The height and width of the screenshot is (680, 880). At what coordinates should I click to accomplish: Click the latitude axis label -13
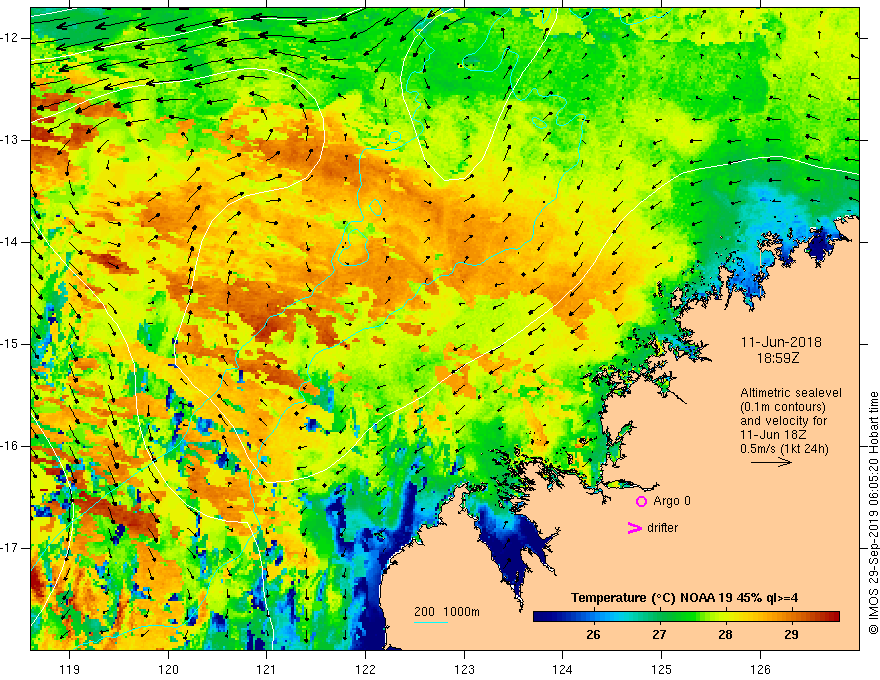(10, 140)
